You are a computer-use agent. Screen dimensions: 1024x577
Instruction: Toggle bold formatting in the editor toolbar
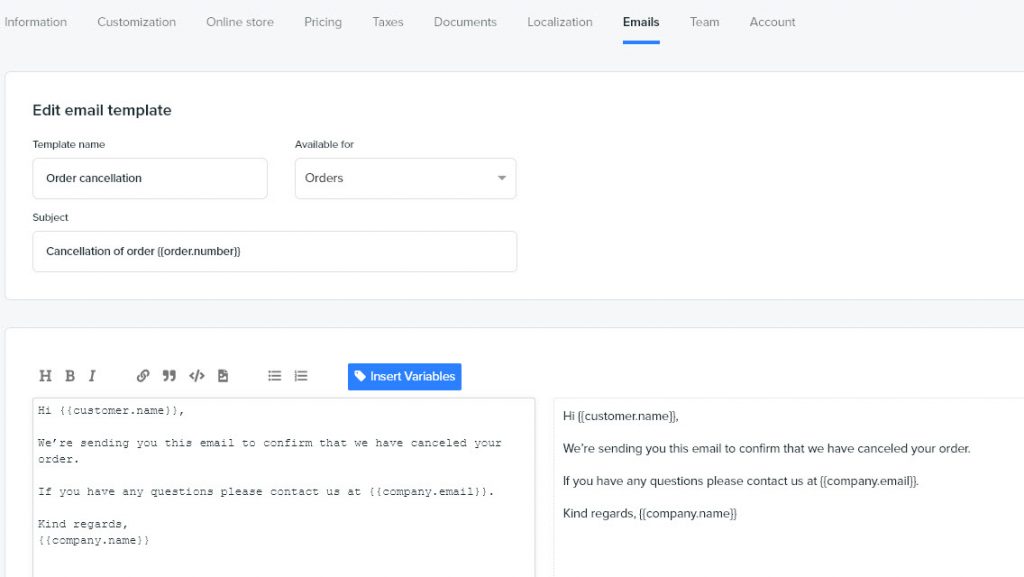tap(70, 376)
